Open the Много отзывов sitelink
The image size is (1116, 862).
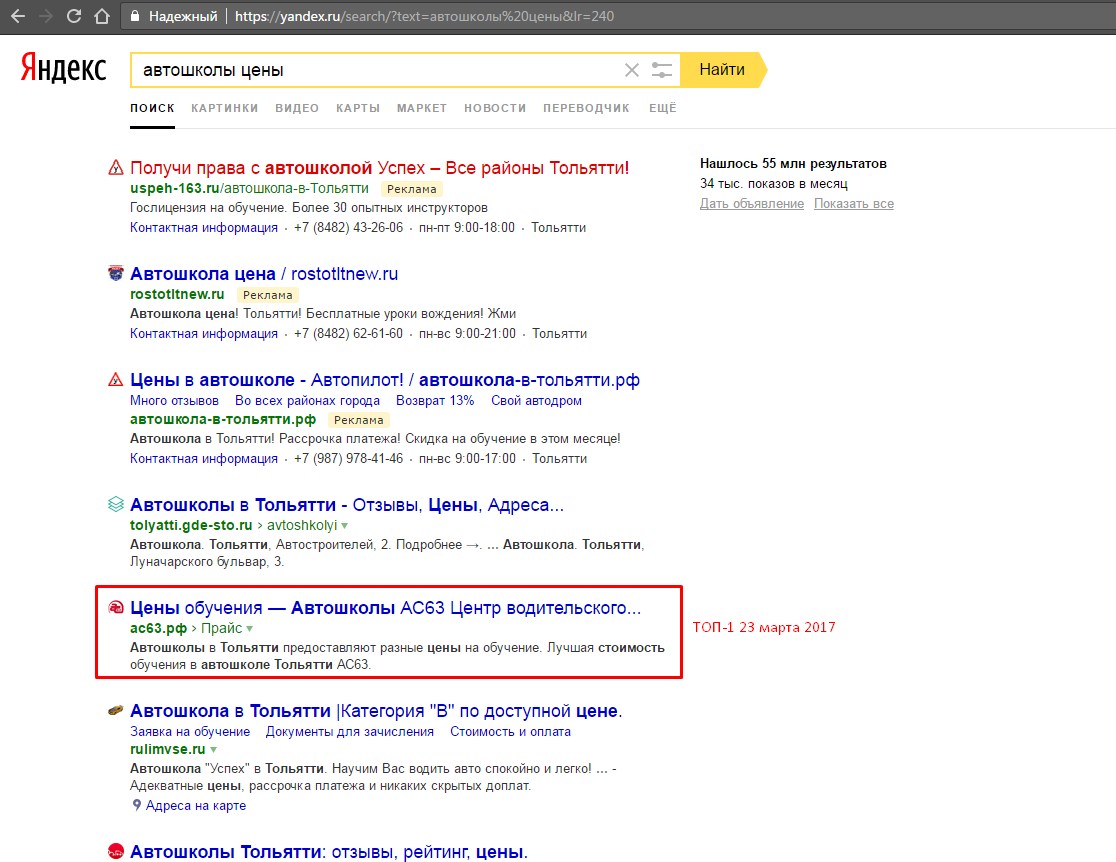(x=174, y=401)
